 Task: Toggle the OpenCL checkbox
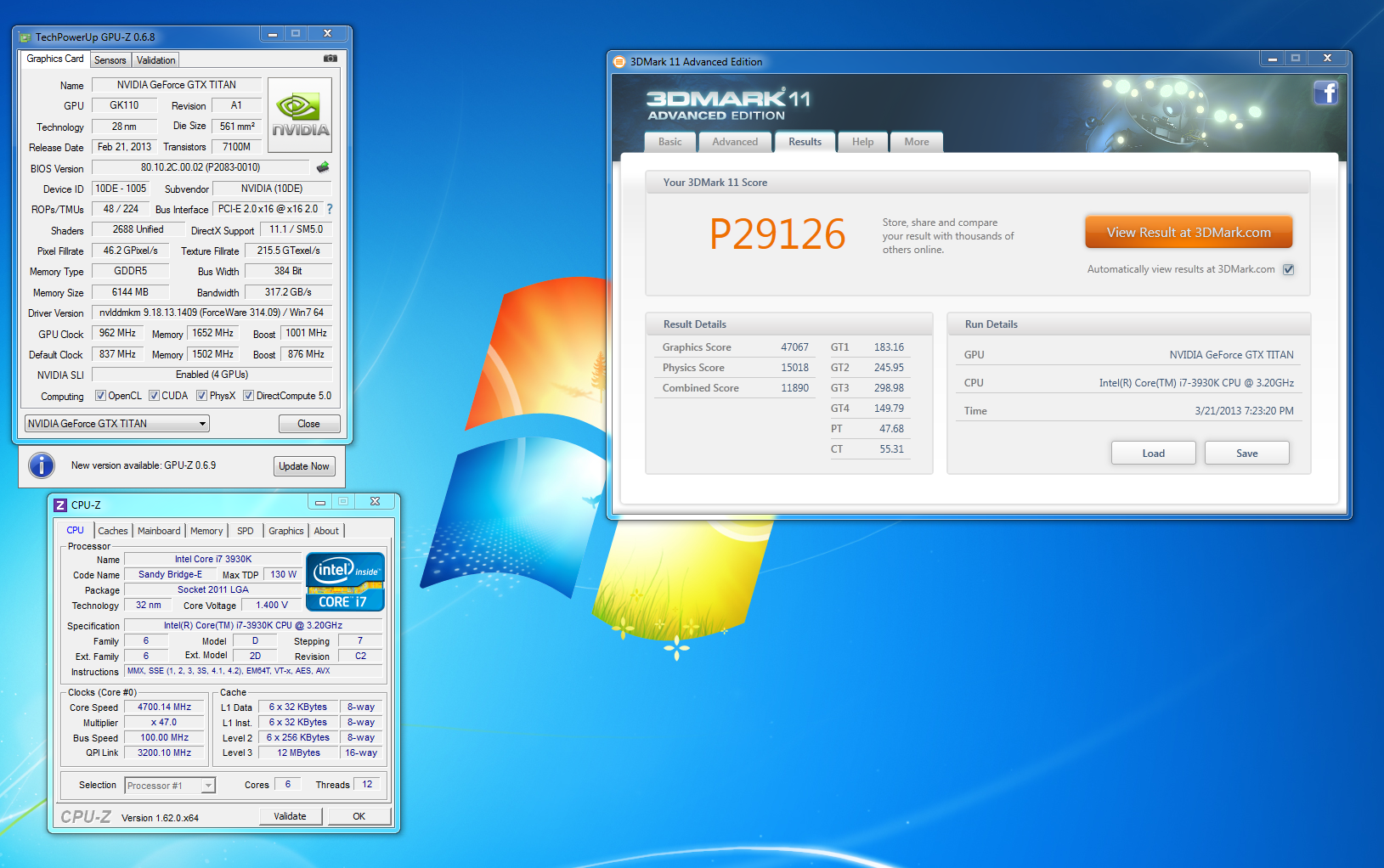[x=100, y=396]
